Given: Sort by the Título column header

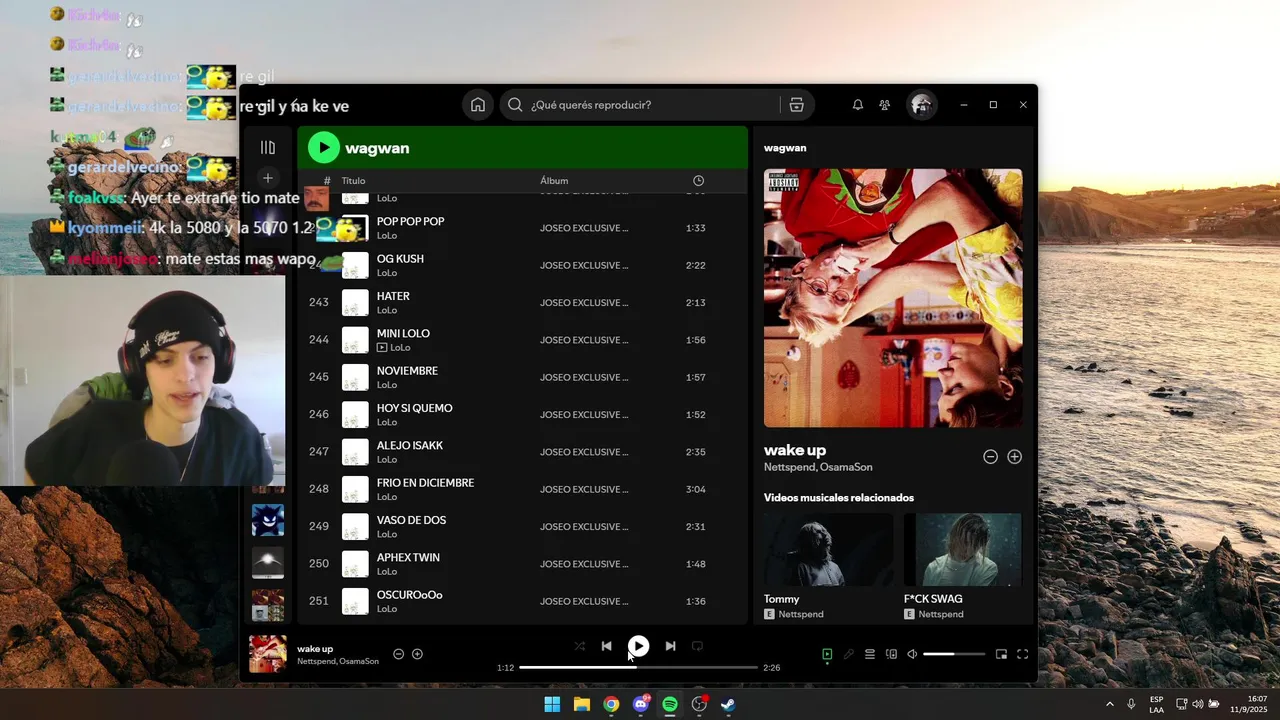Looking at the screenshot, I should (353, 181).
